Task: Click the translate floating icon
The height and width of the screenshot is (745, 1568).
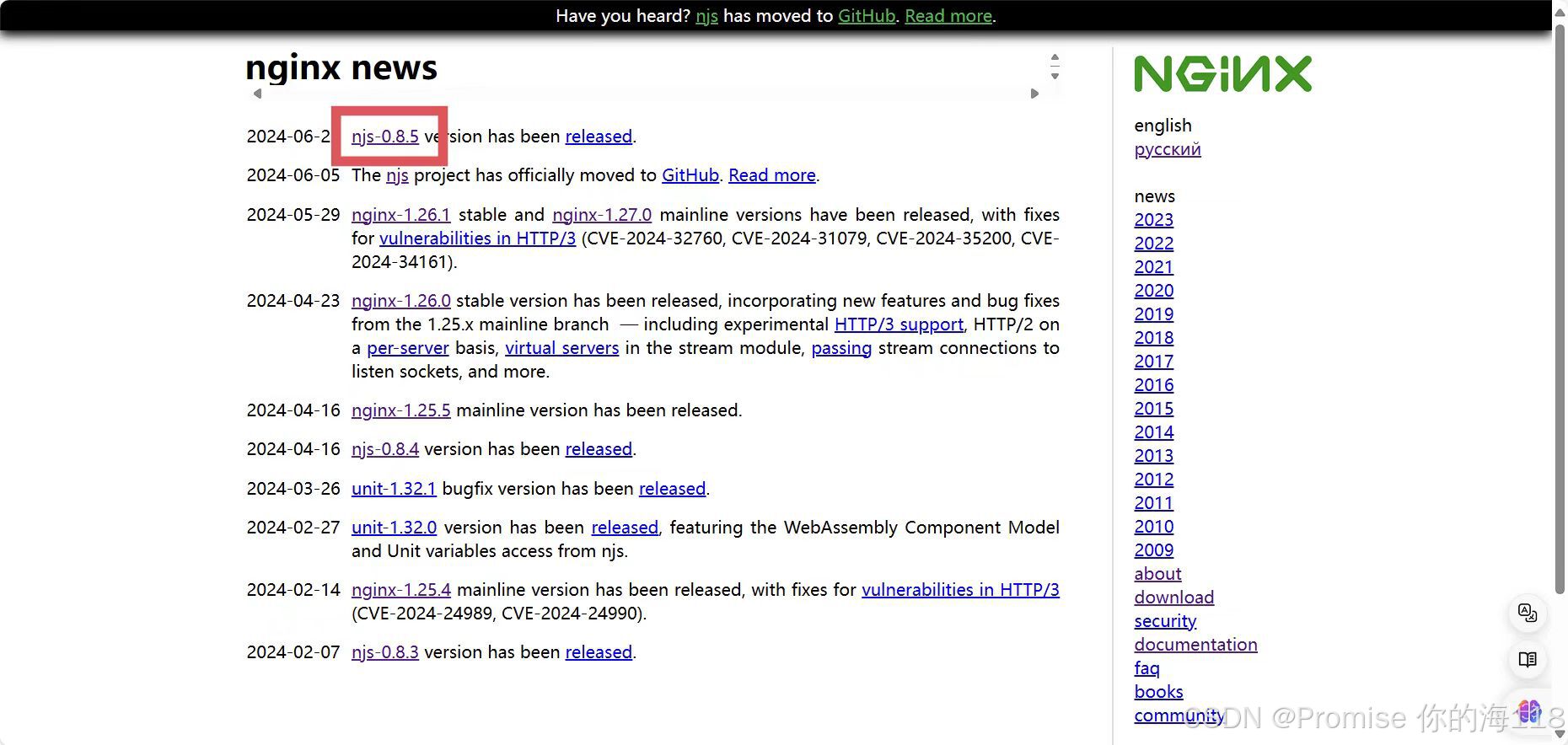Action: click(x=1528, y=613)
